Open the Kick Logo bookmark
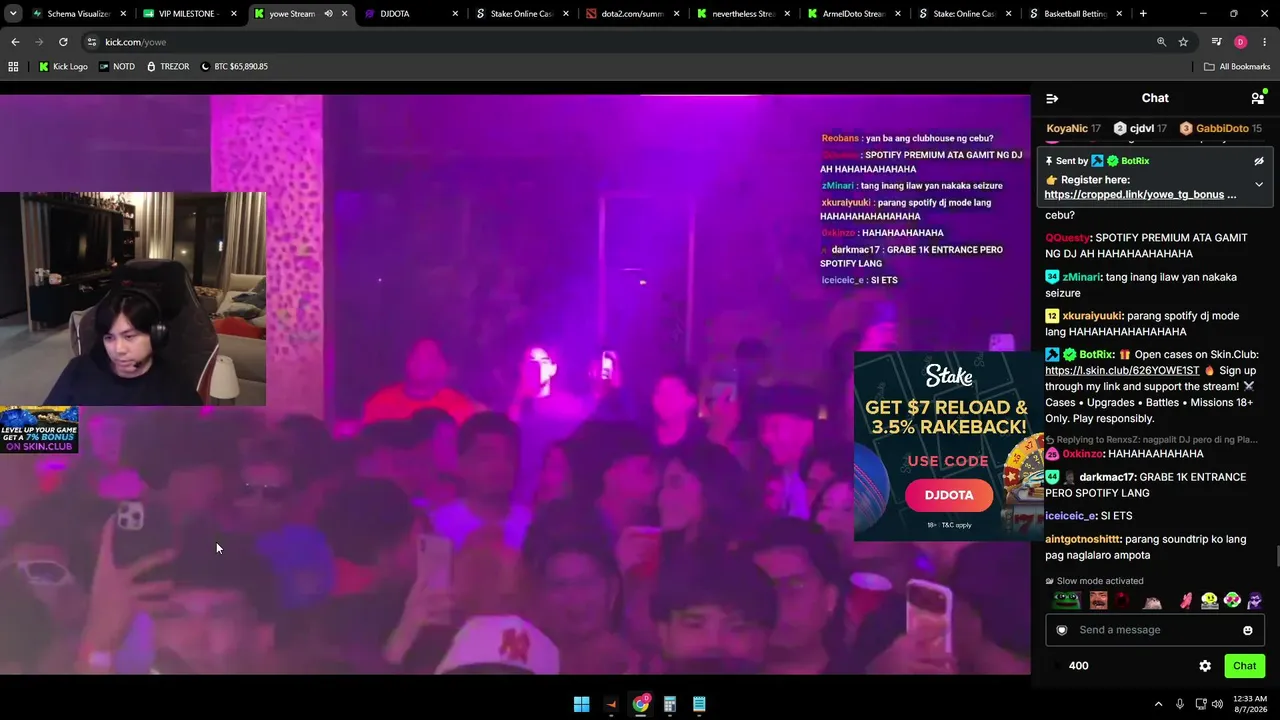The height and width of the screenshot is (720, 1280). tap(63, 67)
